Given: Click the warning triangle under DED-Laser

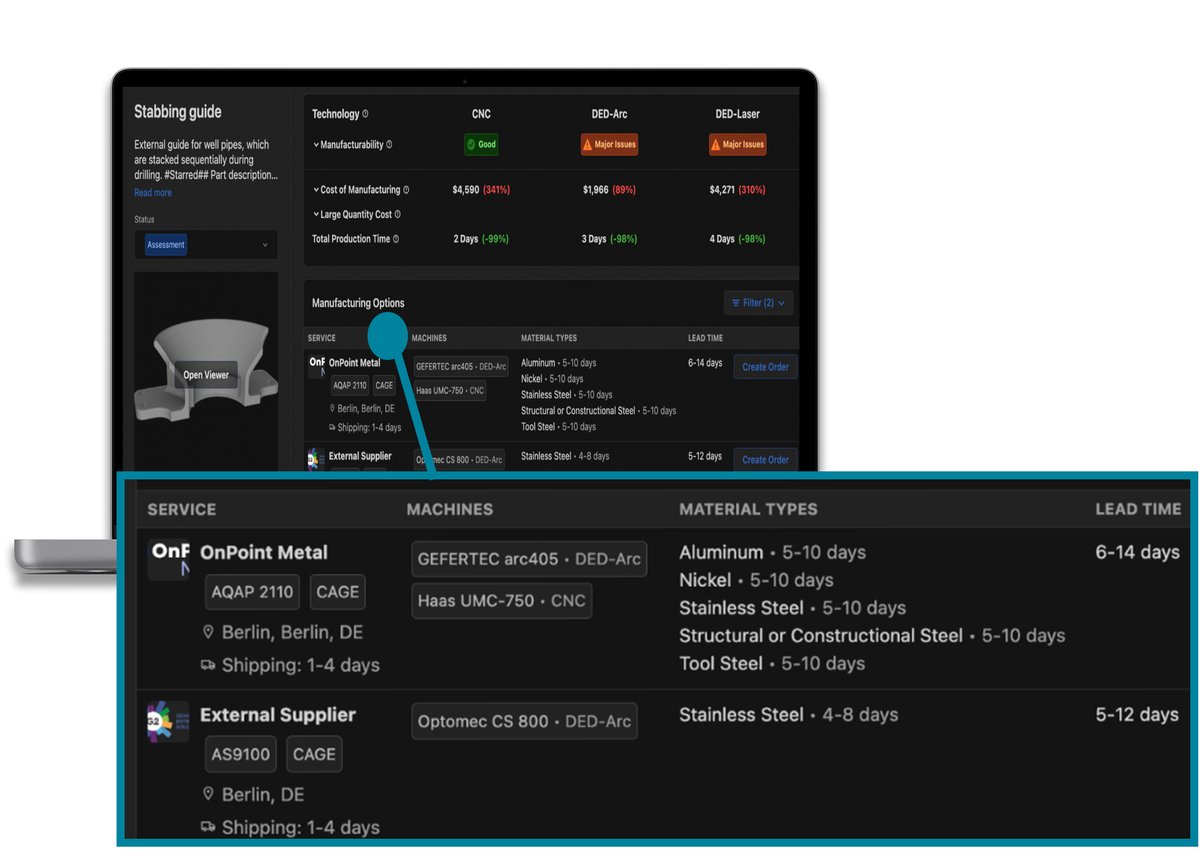Looking at the screenshot, I should point(716,145).
